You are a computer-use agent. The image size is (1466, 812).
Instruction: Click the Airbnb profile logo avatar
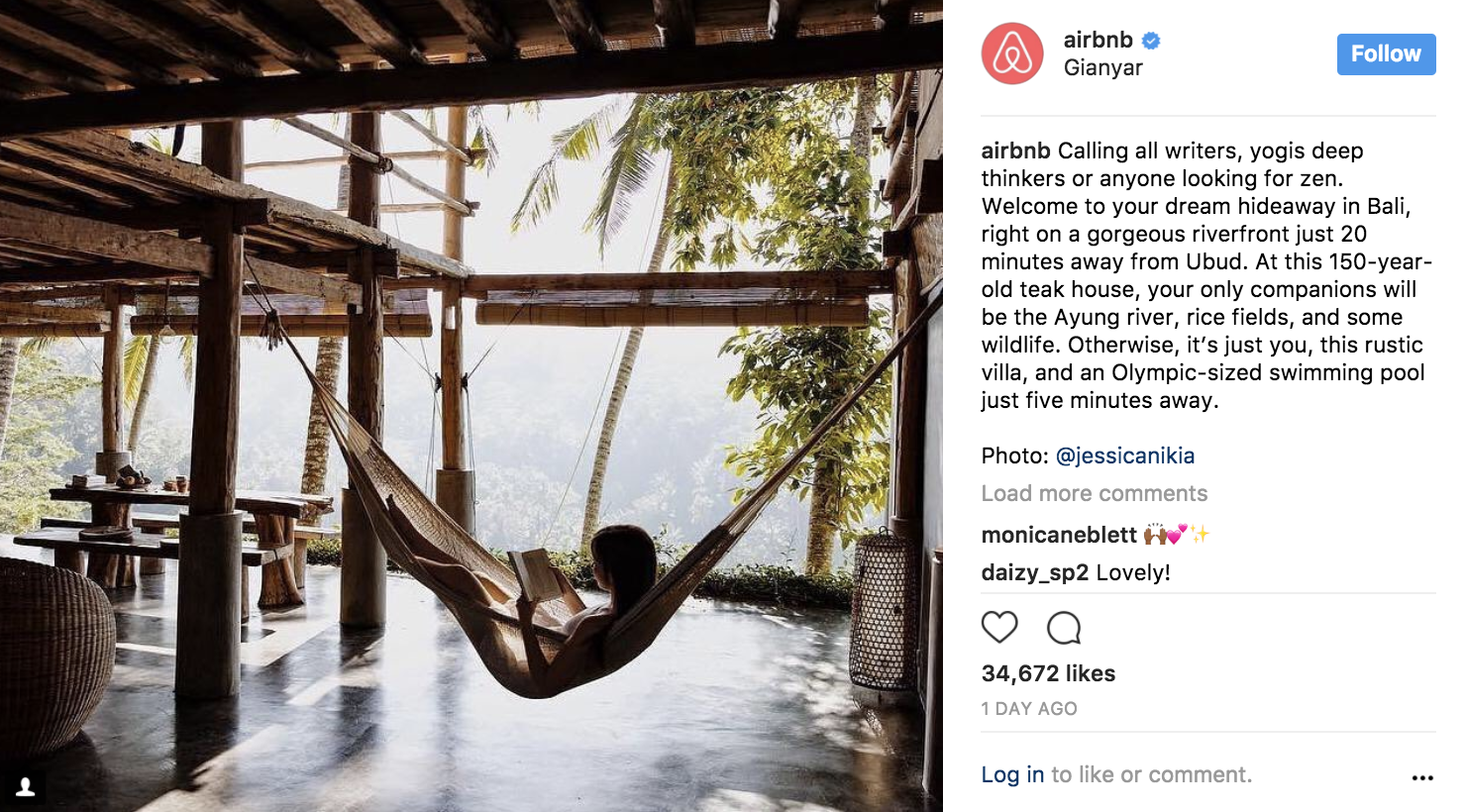point(1012,53)
